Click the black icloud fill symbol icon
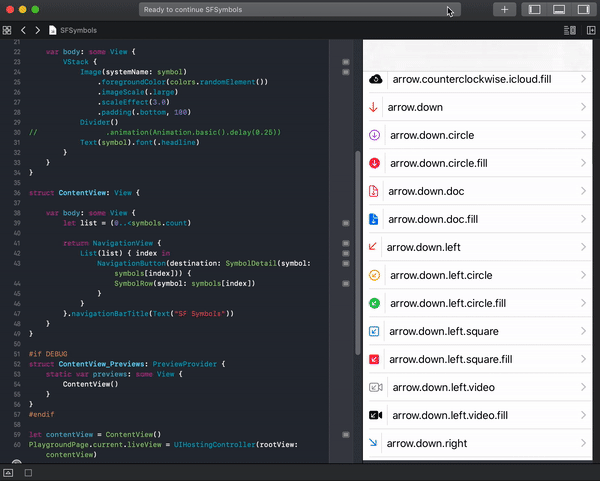 (375, 79)
